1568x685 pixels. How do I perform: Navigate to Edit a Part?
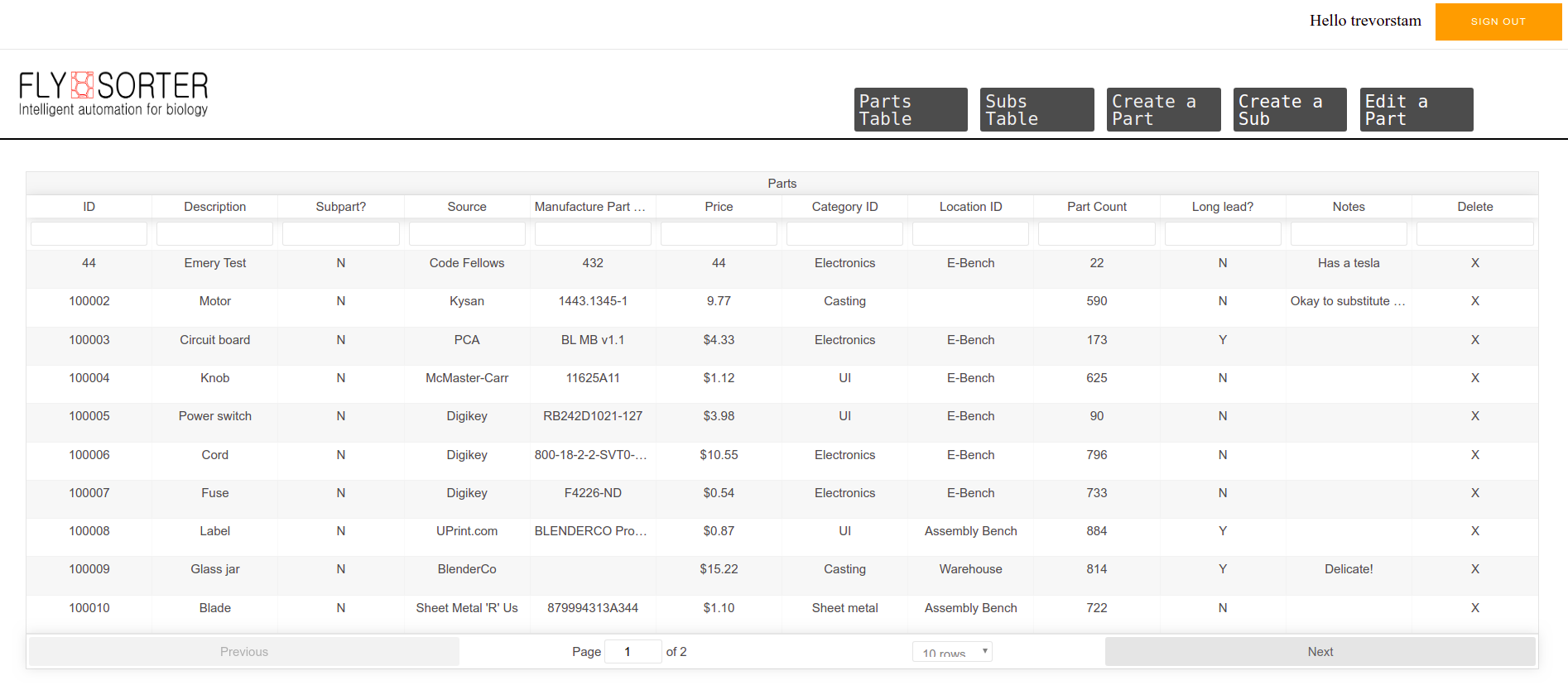tap(1416, 110)
